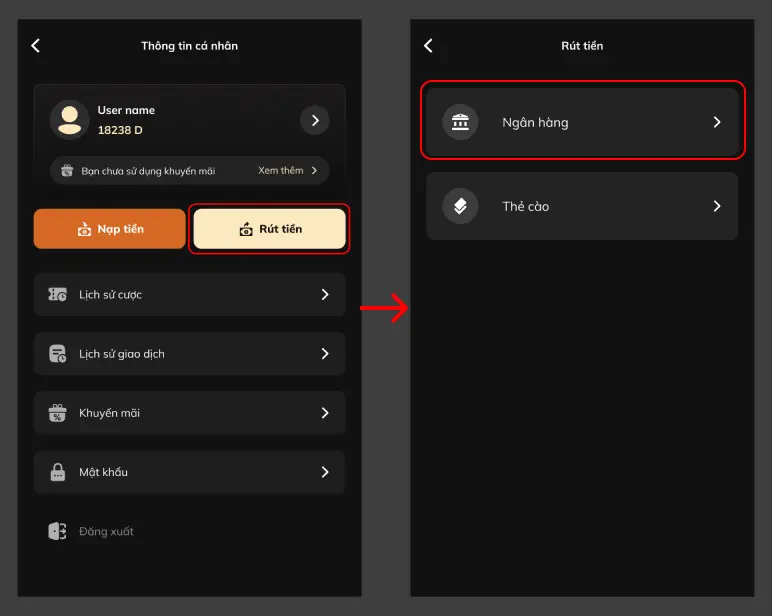Expand chevron on Lịch sử cược row
This screenshot has height=616, width=772.
[x=325, y=294]
